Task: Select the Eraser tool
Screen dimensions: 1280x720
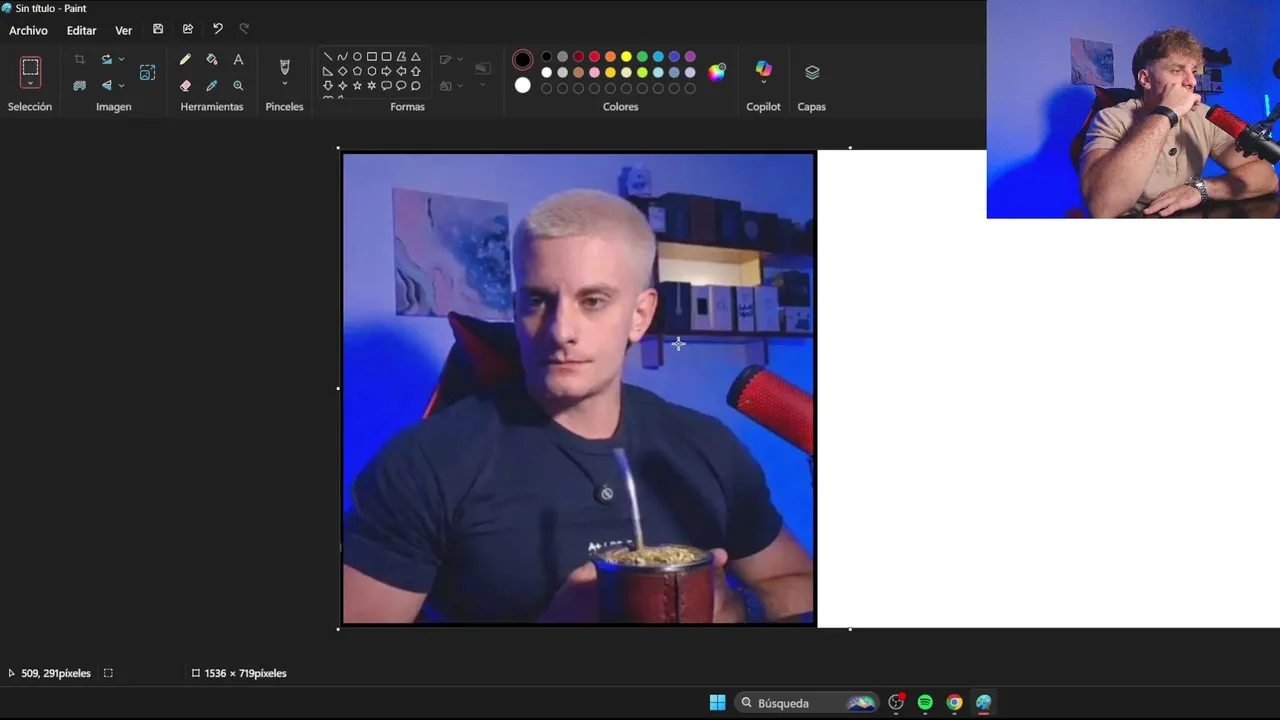Action: pos(185,86)
